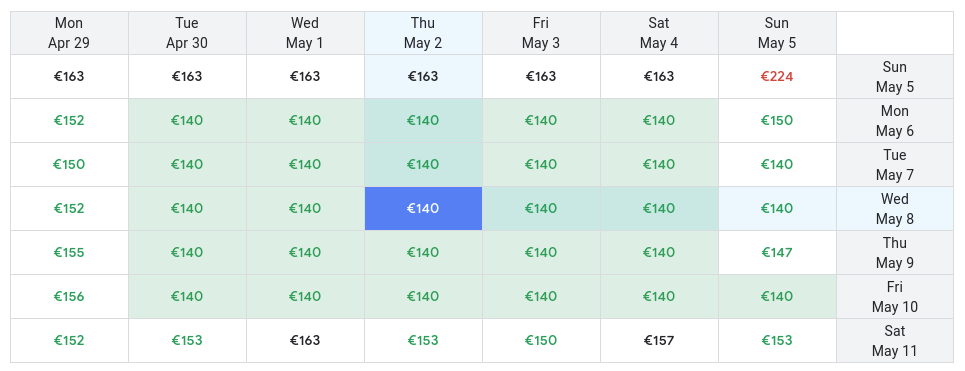
Task: Select the highlighted blue €140 price cell
Action: coord(423,209)
